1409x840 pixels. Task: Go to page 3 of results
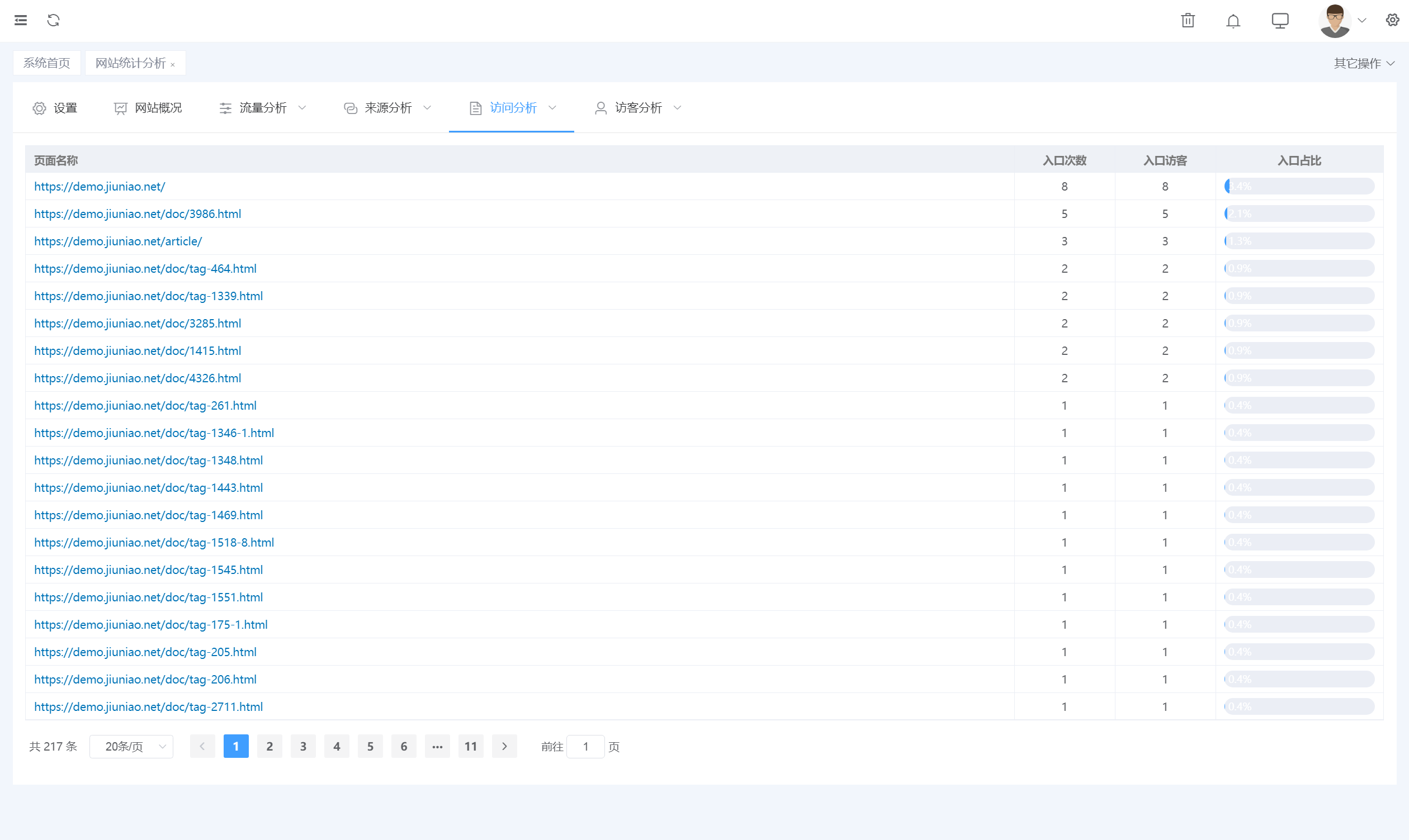click(303, 746)
